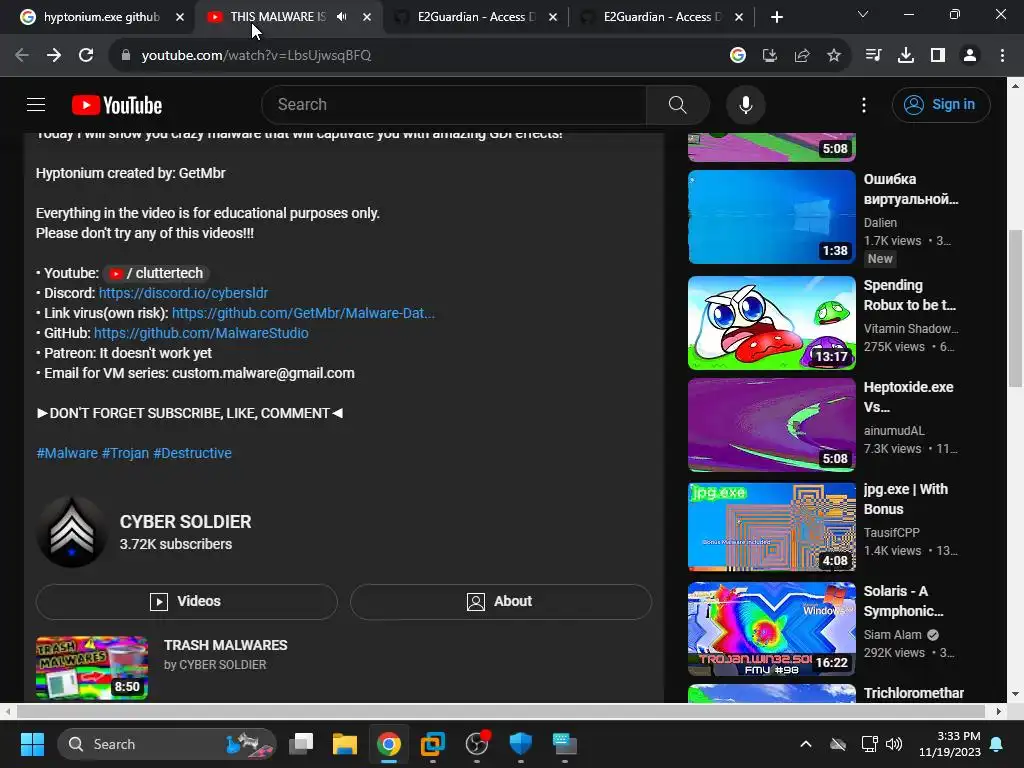The height and width of the screenshot is (768, 1024).
Task: Mute the THIS MALWARE IS tab audio
Action: click(342, 17)
